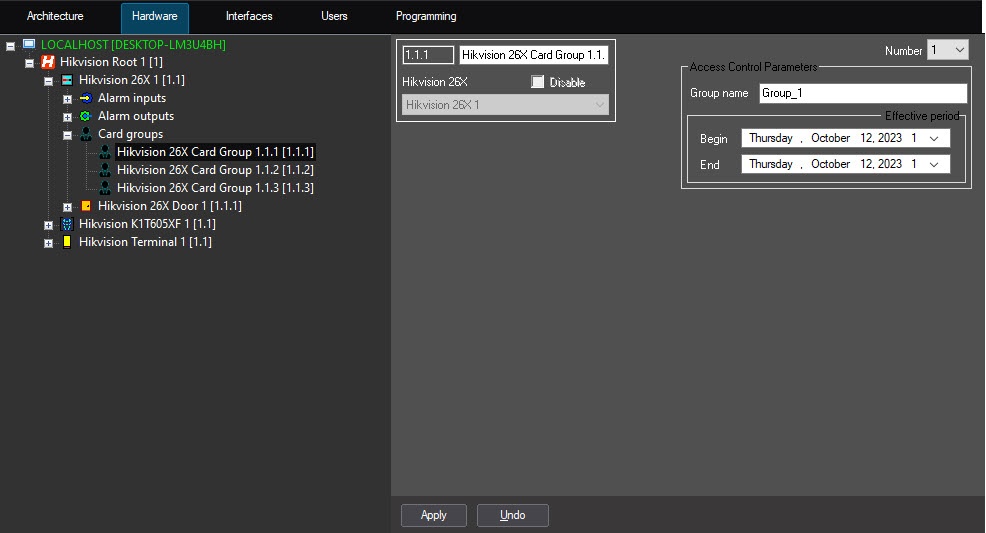The height and width of the screenshot is (533, 986).
Task: Open the Begin date picker dropdown
Action: click(934, 138)
